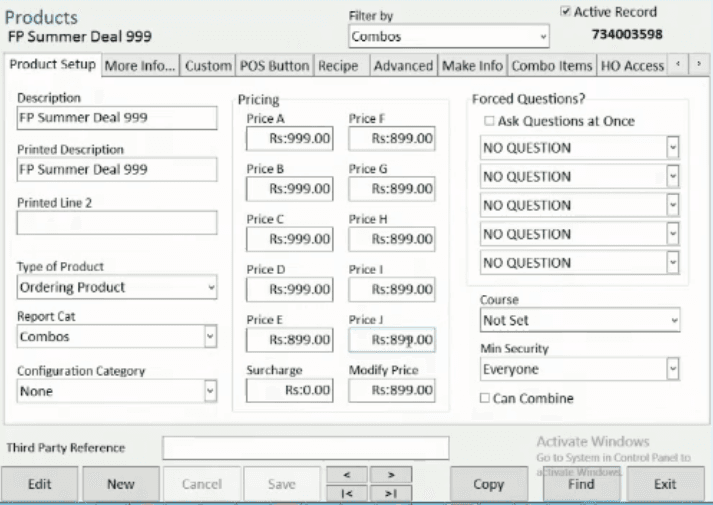Click the Third Party Reference field
Image resolution: width=713 pixels, height=505 pixels.
point(305,448)
